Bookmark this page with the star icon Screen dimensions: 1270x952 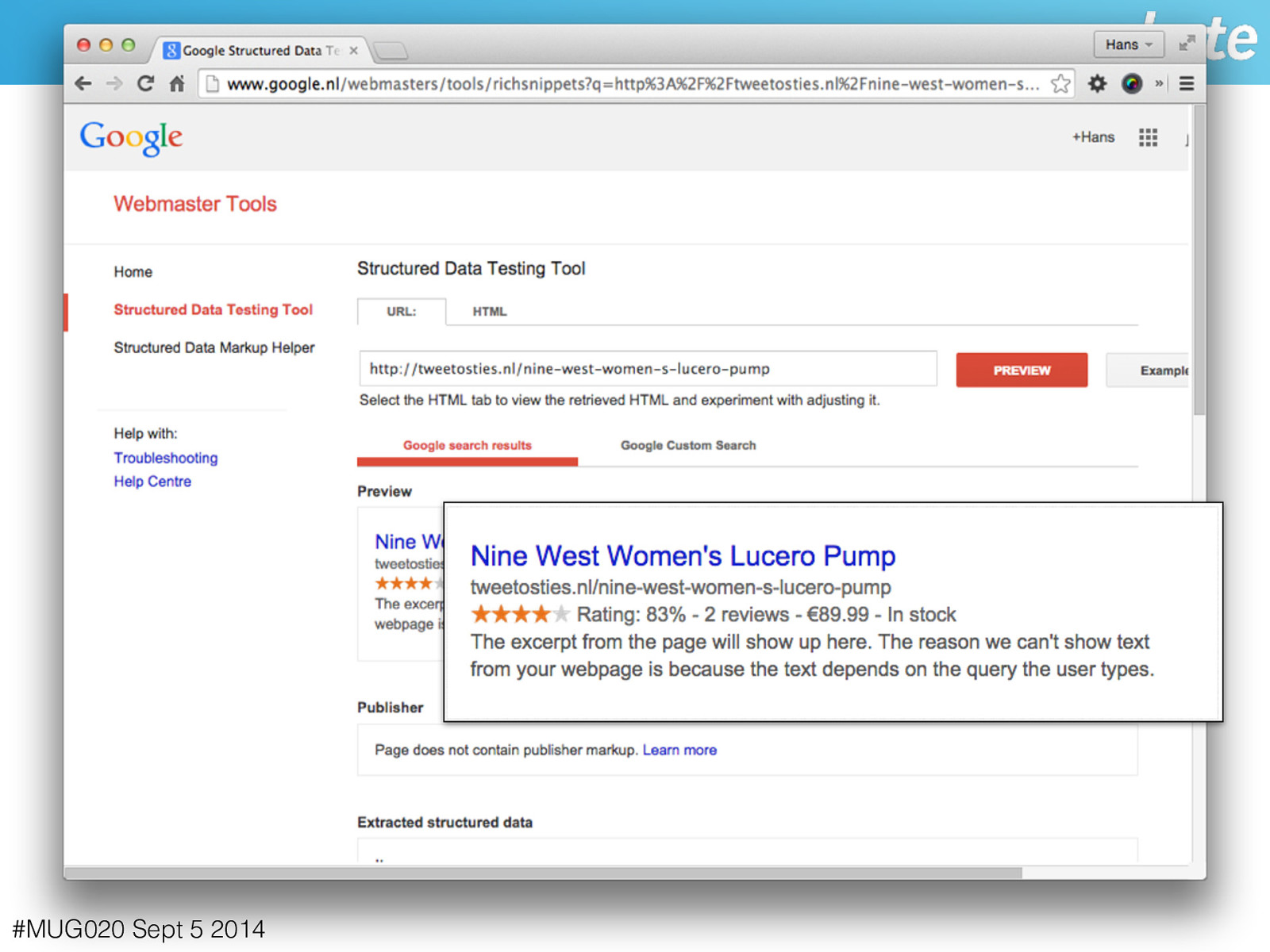pyautogui.click(x=1060, y=83)
